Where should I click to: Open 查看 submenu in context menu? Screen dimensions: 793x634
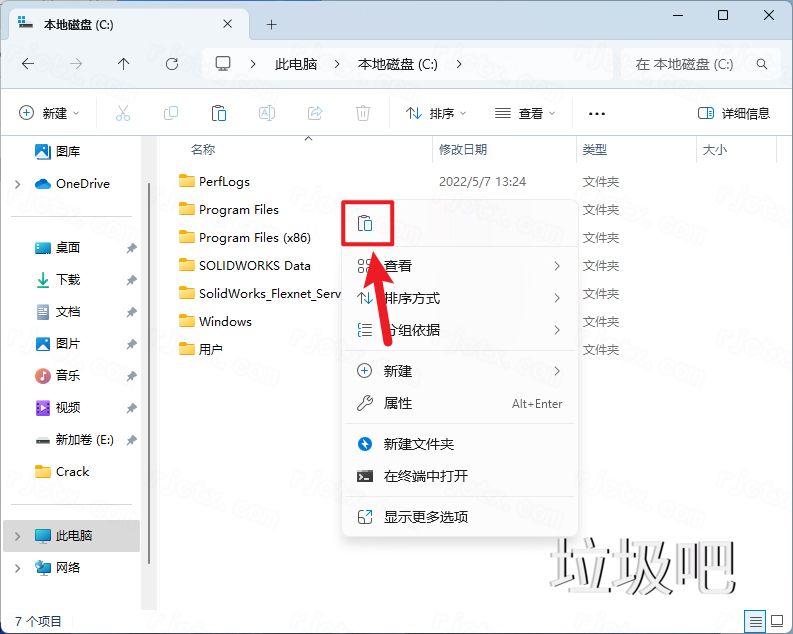click(460, 266)
